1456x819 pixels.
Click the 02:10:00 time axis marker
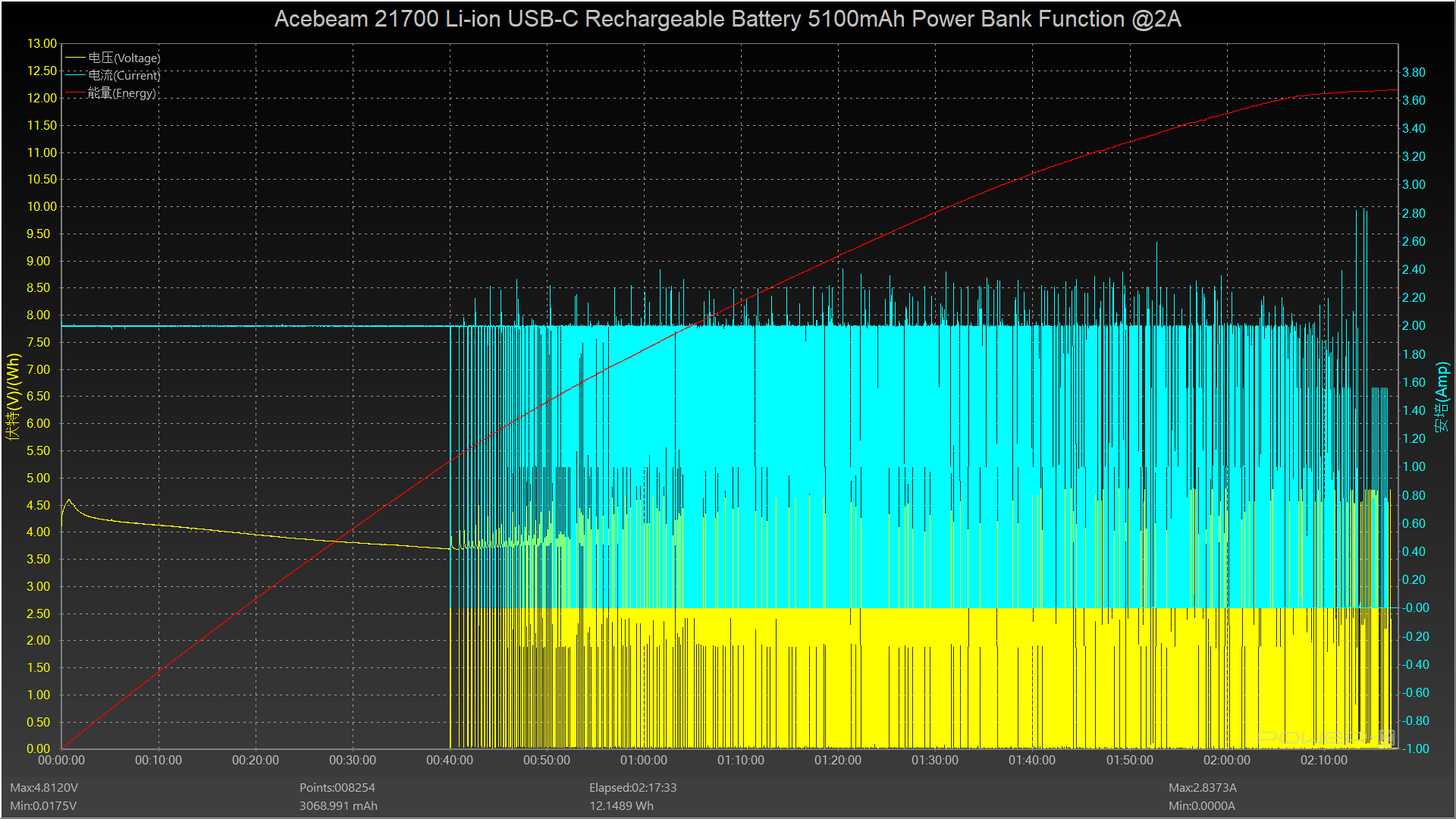pos(1323,760)
